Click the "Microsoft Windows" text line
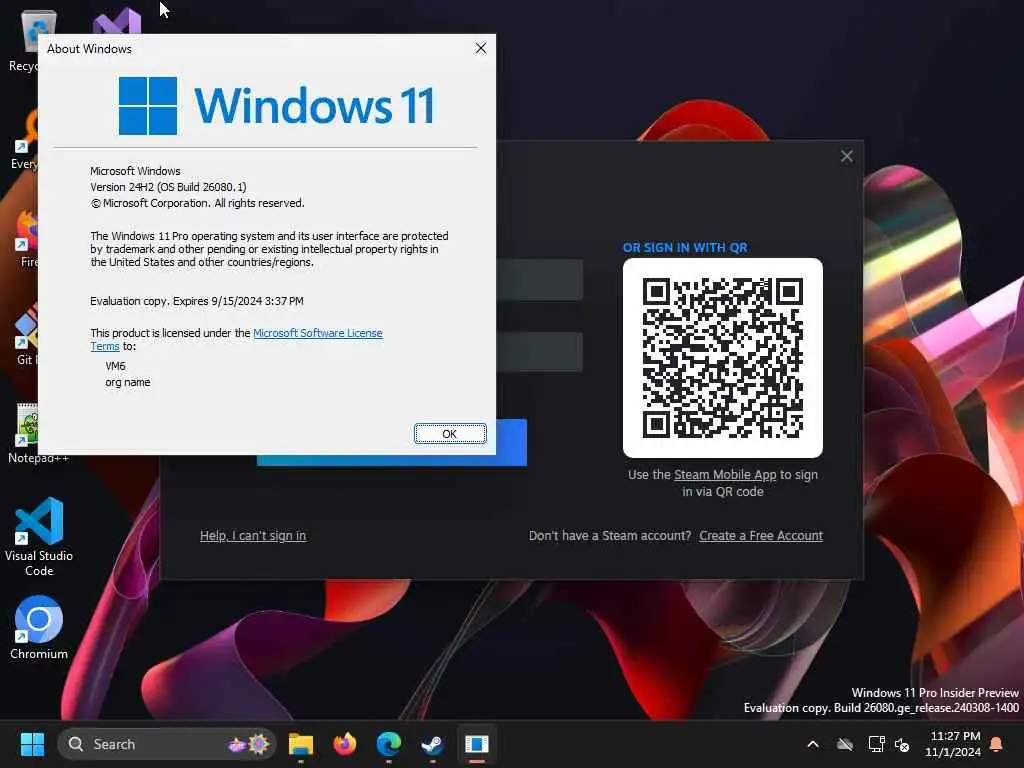 coord(135,171)
